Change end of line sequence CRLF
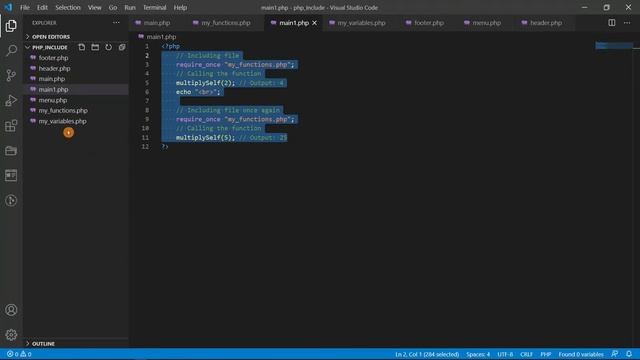The image size is (640, 360). 527,354
